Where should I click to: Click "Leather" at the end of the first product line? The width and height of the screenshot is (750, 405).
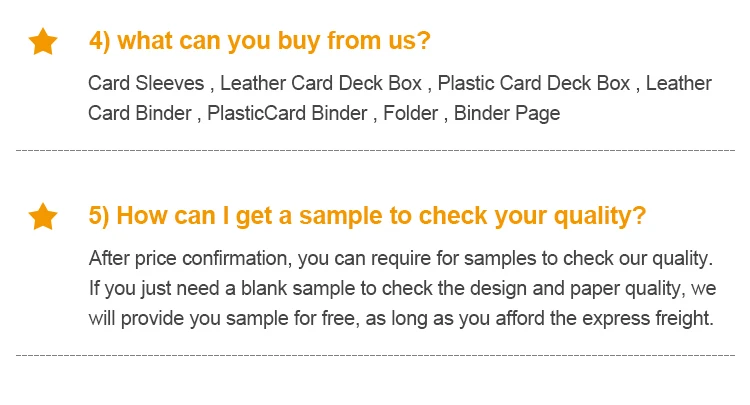678,83
